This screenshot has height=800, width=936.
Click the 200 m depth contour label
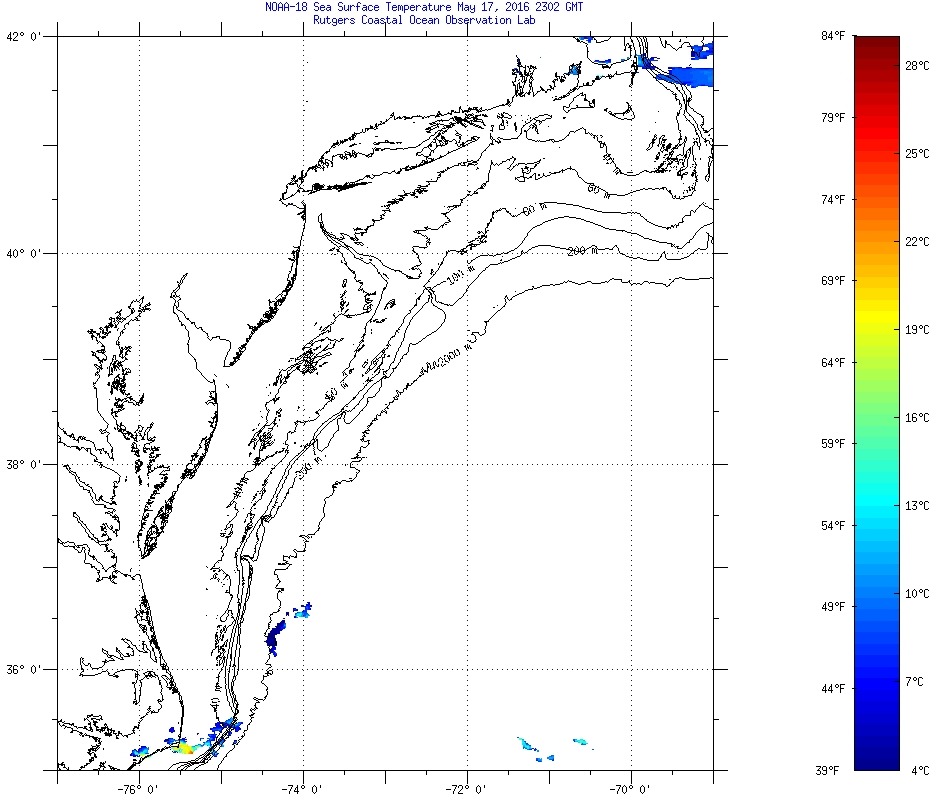tap(581, 251)
